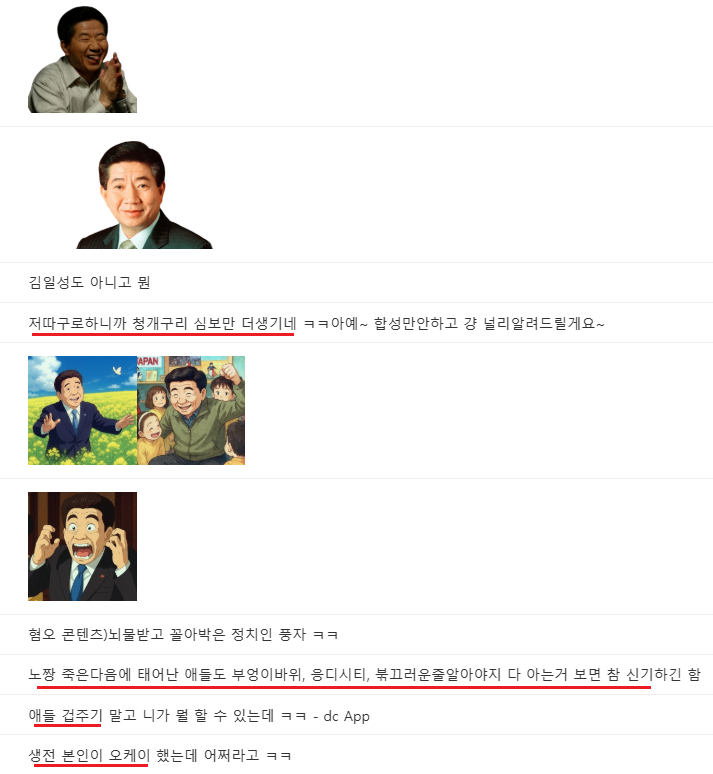Click the white bird in flower field image
Screen dimensions: 713x774
pyautogui.click(x=117, y=370)
